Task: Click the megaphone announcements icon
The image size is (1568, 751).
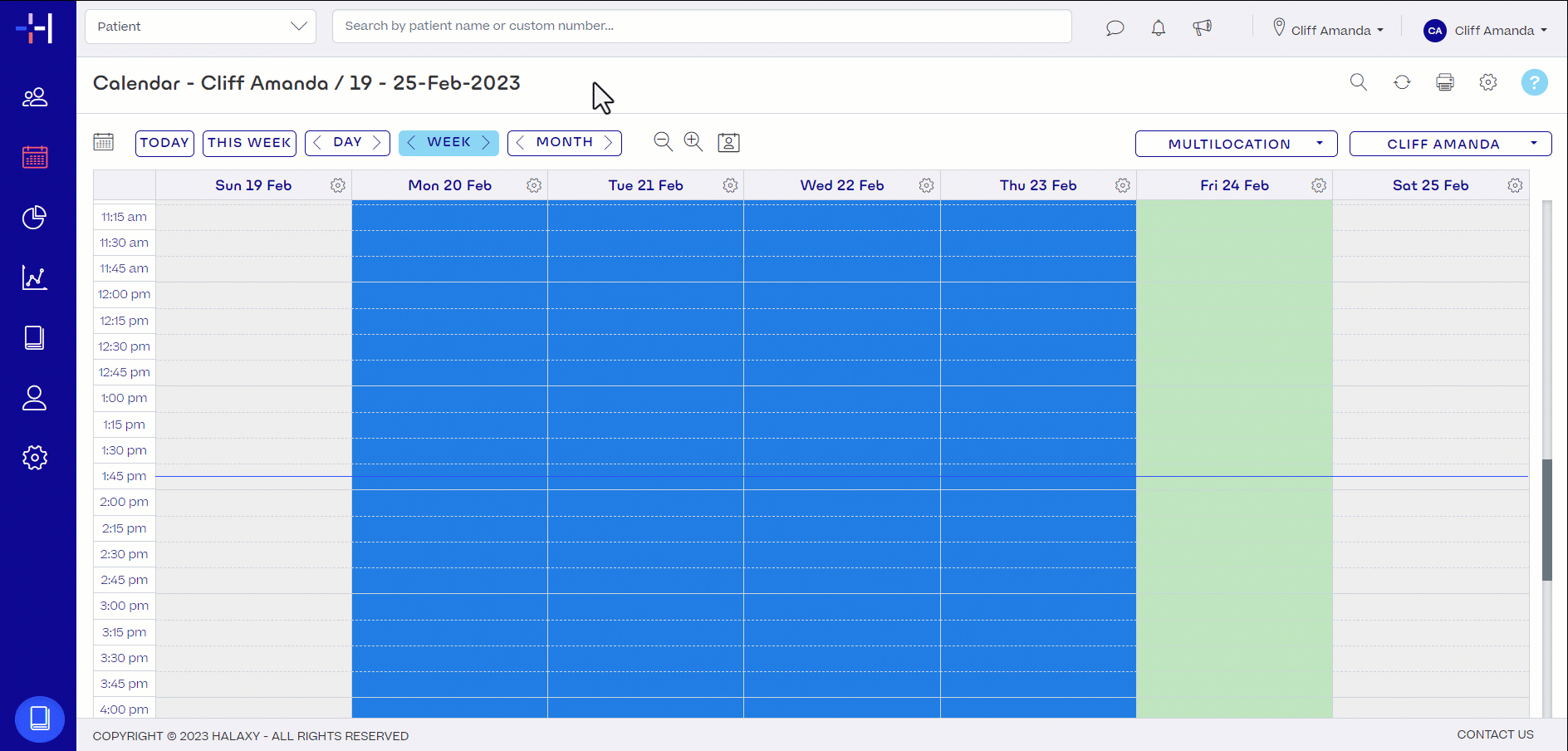Action: (x=1202, y=28)
